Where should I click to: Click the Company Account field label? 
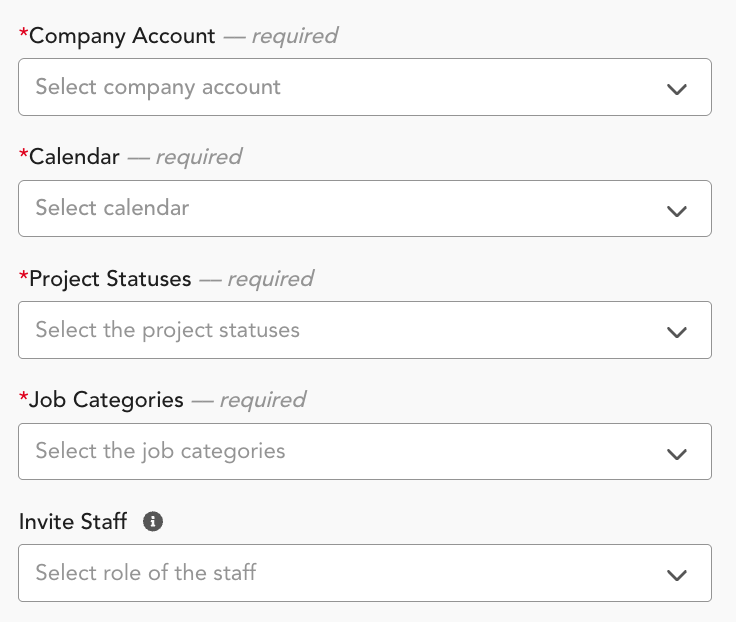[x=122, y=36]
